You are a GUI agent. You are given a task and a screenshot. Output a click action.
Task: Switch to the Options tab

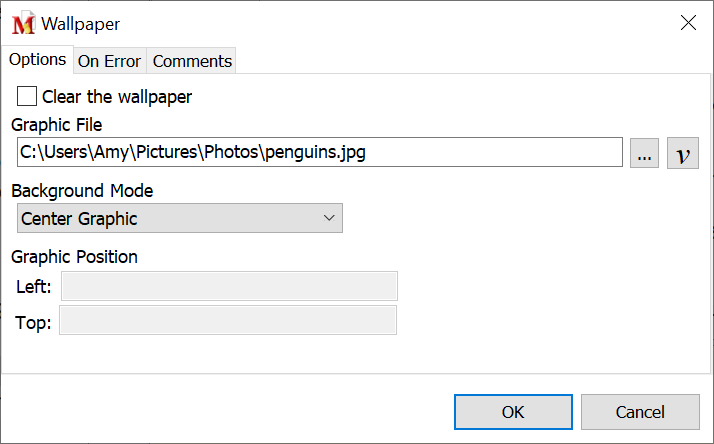(38, 59)
